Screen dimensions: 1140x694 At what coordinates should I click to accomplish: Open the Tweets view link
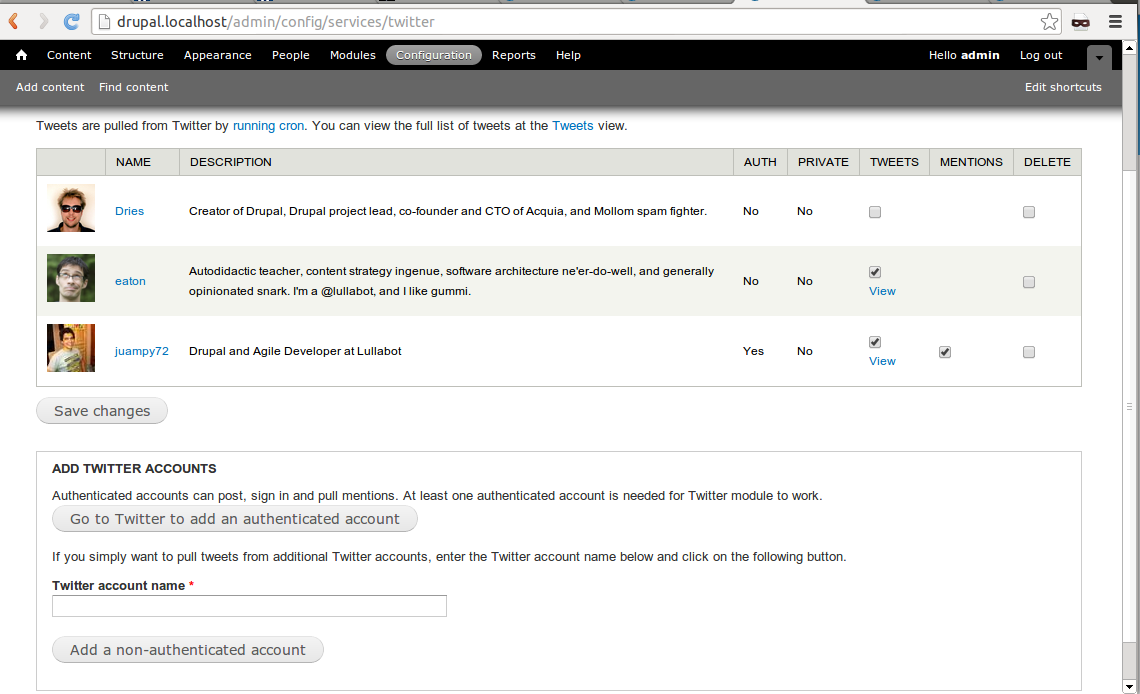pyautogui.click(x=573, y=126)
